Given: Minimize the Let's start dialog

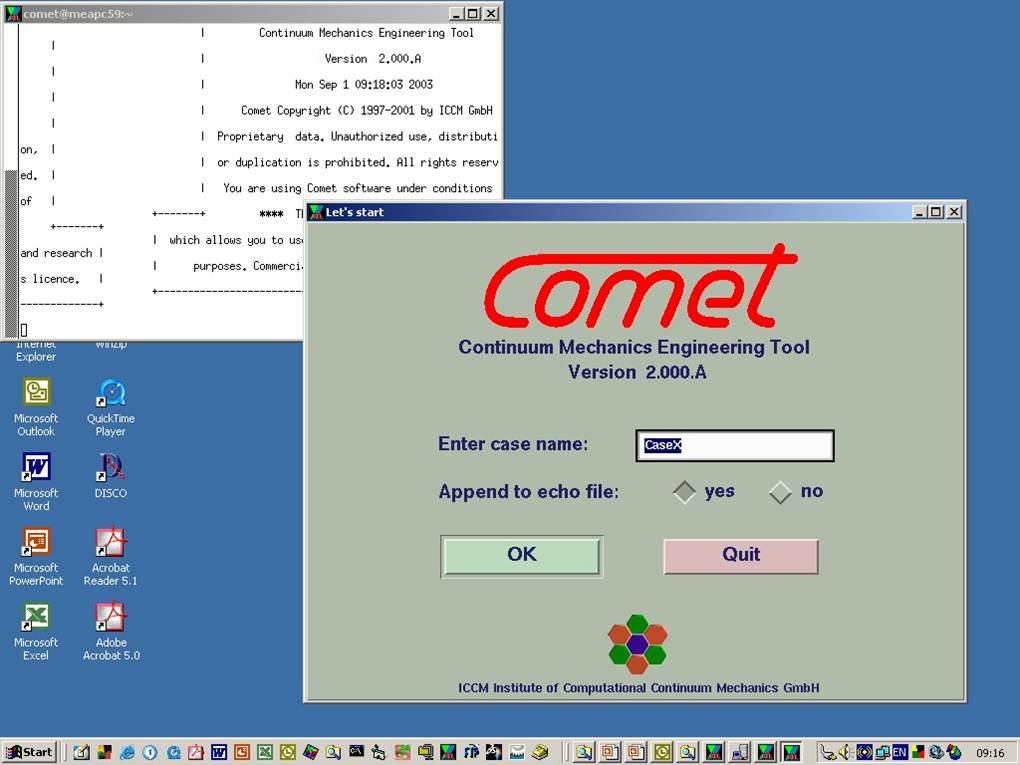Looking at the screenshot, I should pyautogui.click(x=920, y=212).
